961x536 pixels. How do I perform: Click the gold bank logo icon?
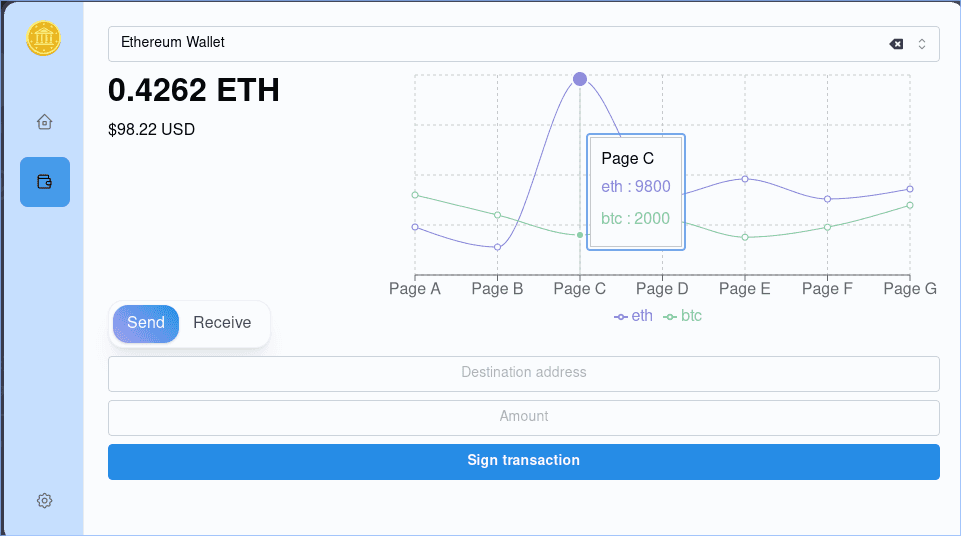[44, 39]
